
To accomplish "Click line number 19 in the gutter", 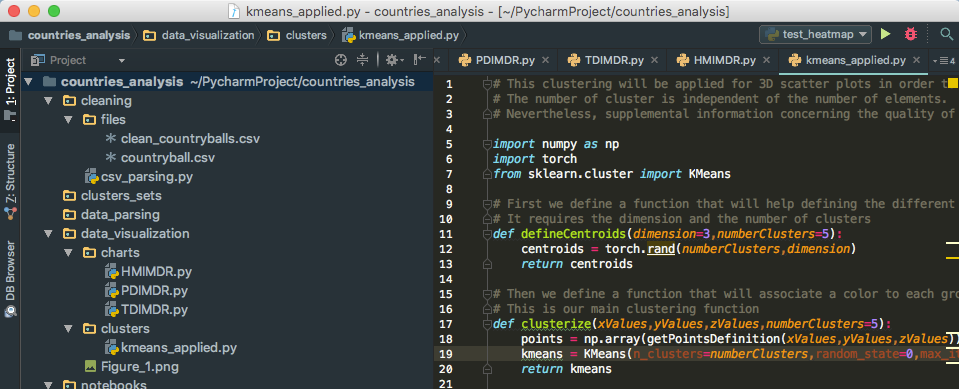I will (446, 354).
